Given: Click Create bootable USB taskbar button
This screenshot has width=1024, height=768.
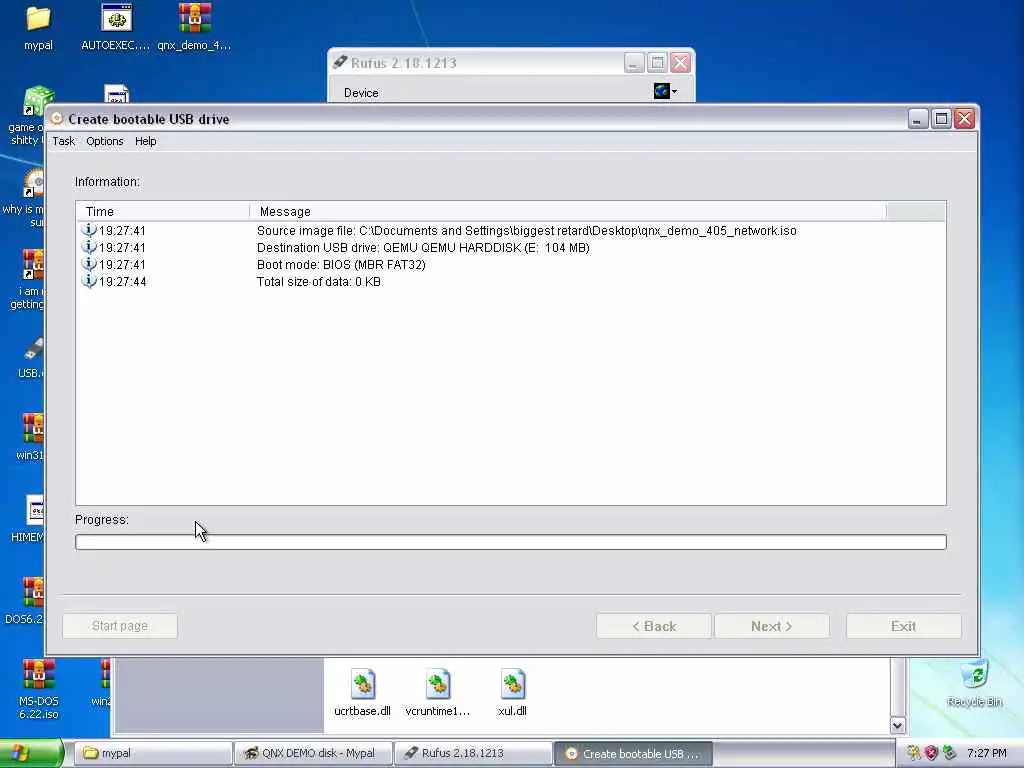Looking at the screenshot, I should 633,753.
